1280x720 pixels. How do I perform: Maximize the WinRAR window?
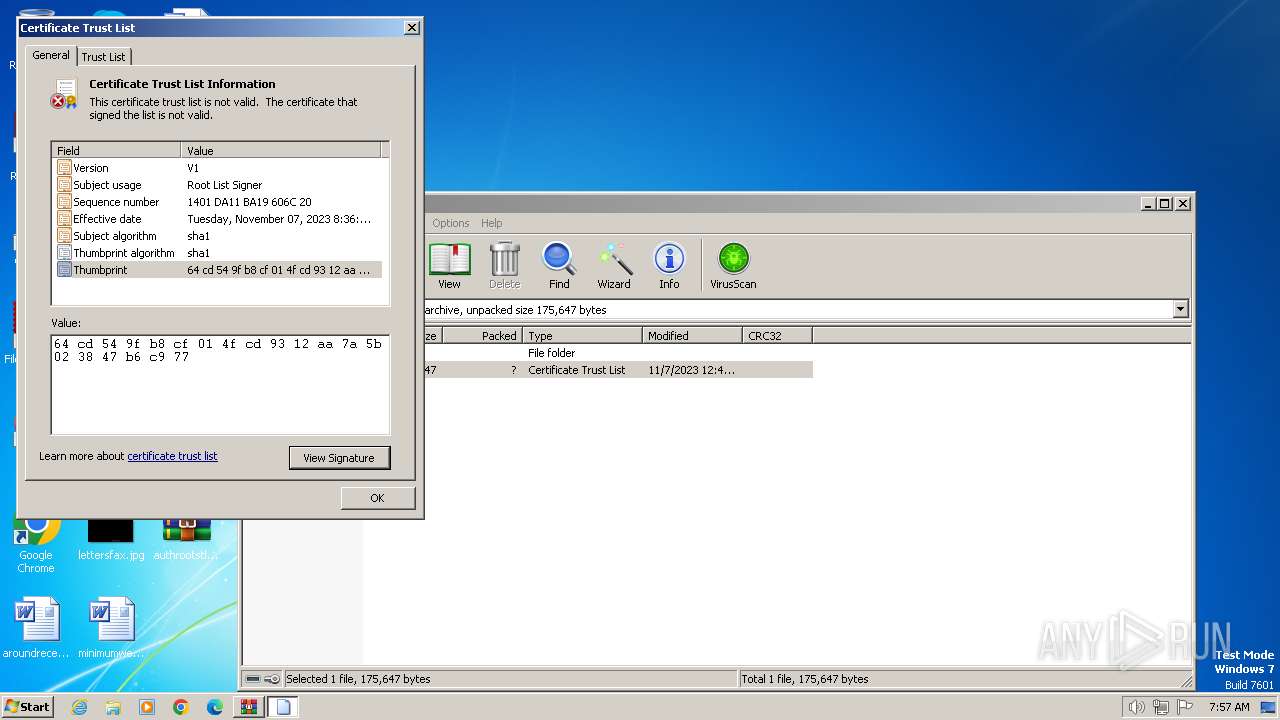click(x=1164, y=203)
